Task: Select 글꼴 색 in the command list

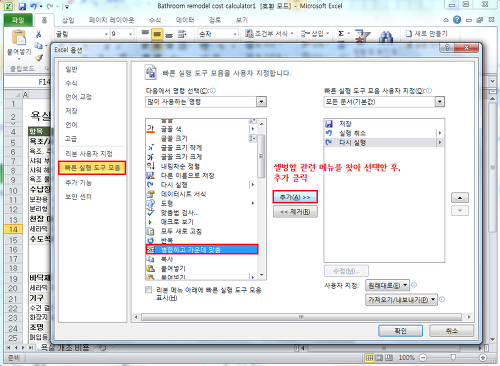Action: (x=202, y=129)
